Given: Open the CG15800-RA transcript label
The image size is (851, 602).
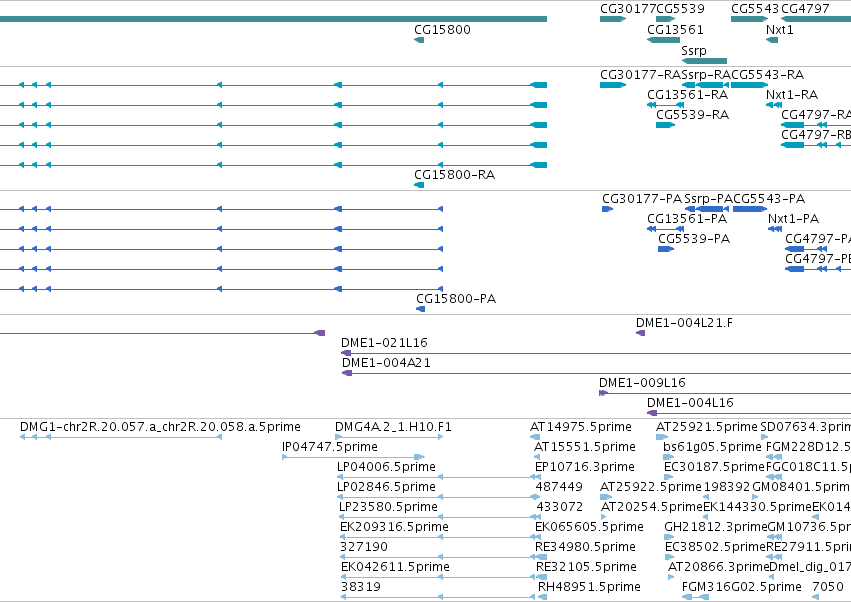Looking at the screenshot, I should click(455, 175).
